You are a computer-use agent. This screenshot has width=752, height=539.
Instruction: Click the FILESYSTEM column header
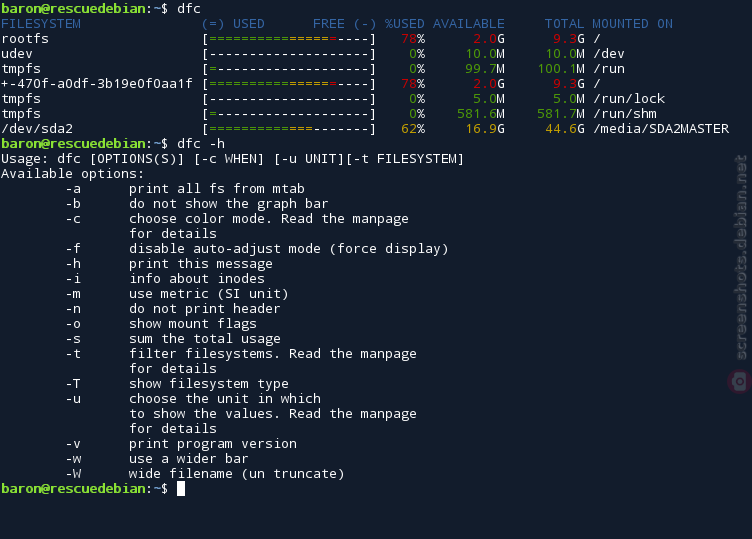41,24
